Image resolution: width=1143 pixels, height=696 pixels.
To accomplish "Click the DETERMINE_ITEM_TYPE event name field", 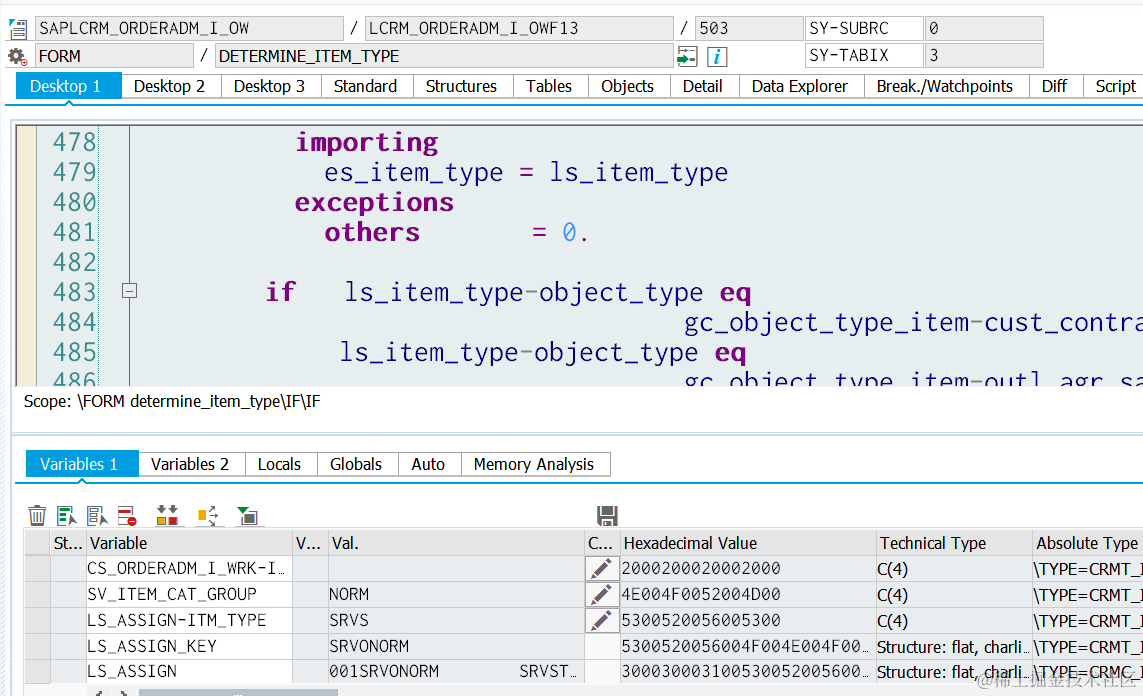I will click(444, 56).
